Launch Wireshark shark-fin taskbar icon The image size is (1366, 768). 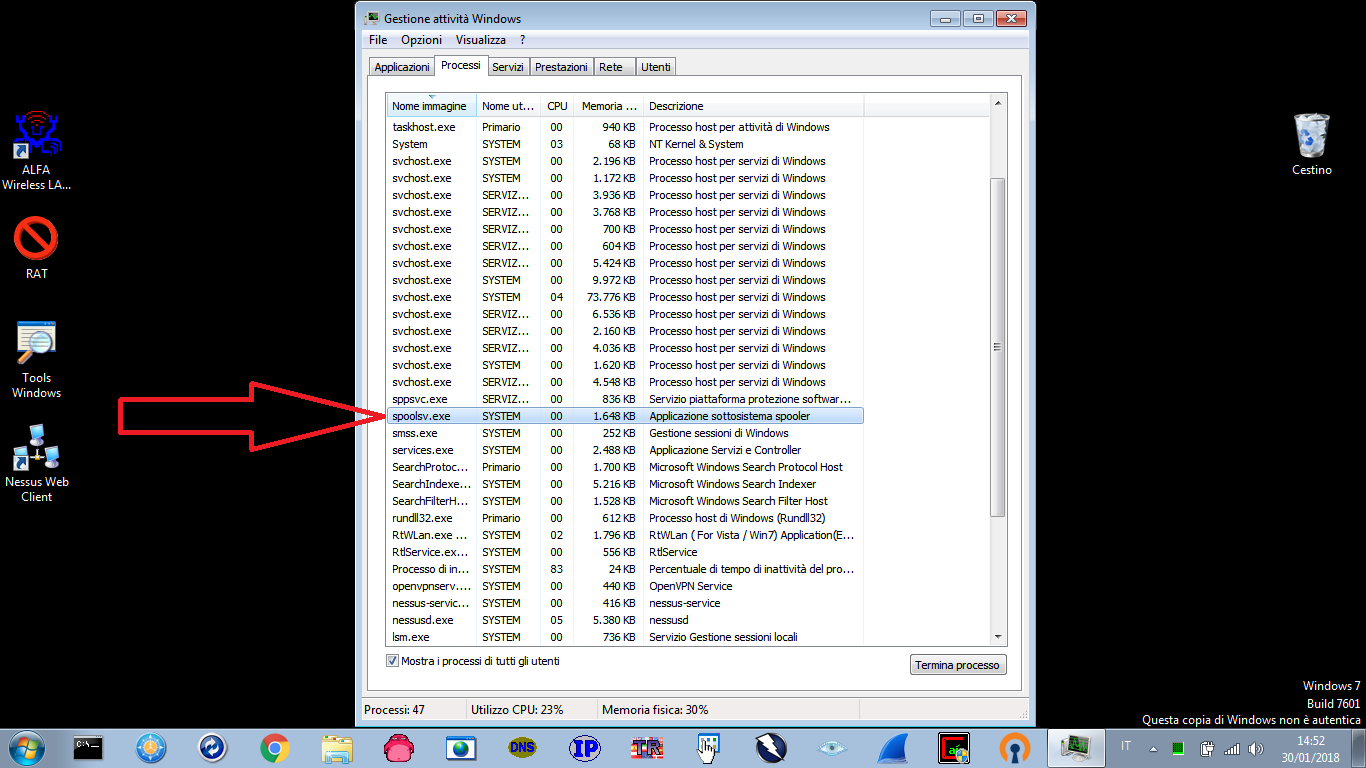click(893, 747)
